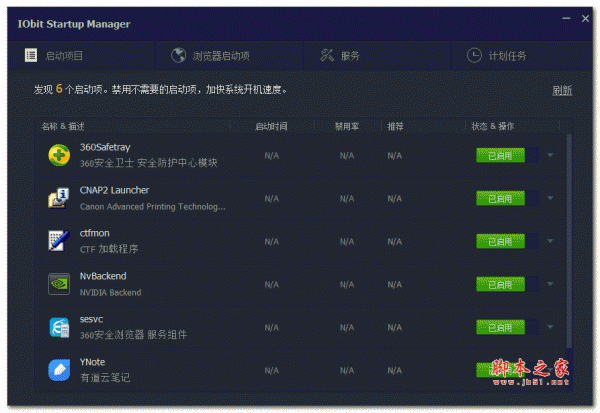The width and height of the screenshot is (600, 413).
Task: Open the 服务 tab
Action: pyautogui.click(x=377, y=56)
